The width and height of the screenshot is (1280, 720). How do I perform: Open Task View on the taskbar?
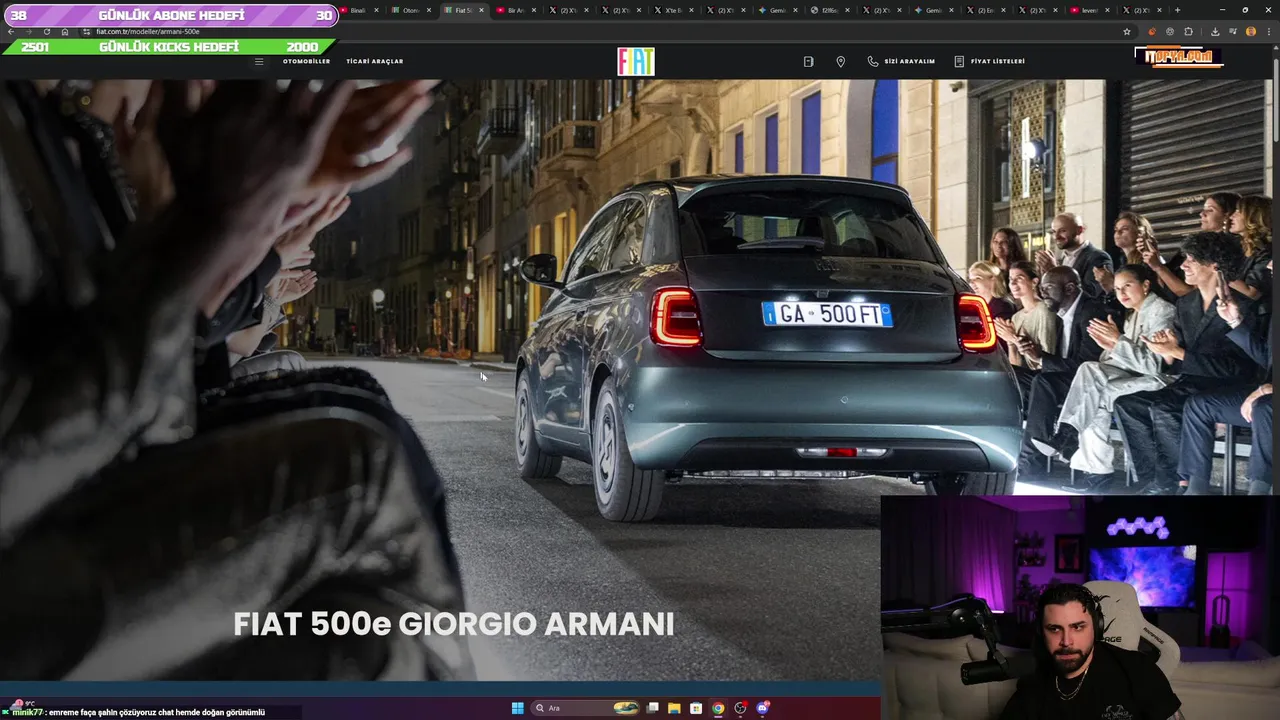(x=652, y=708)
